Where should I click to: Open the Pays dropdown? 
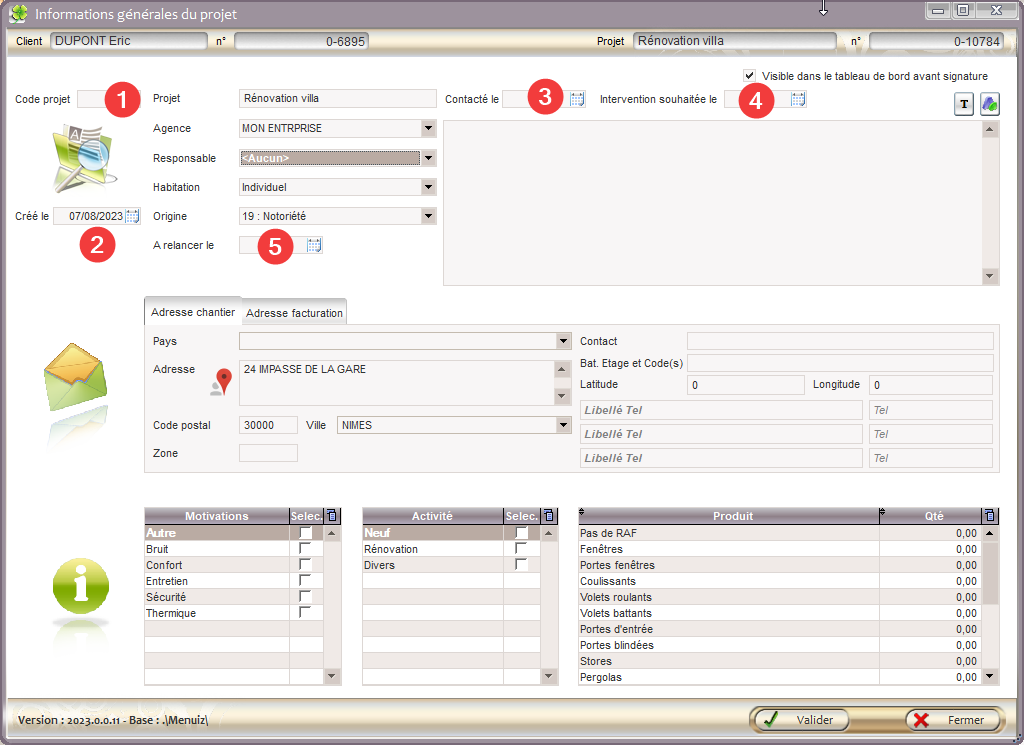(x=564, y=341)
